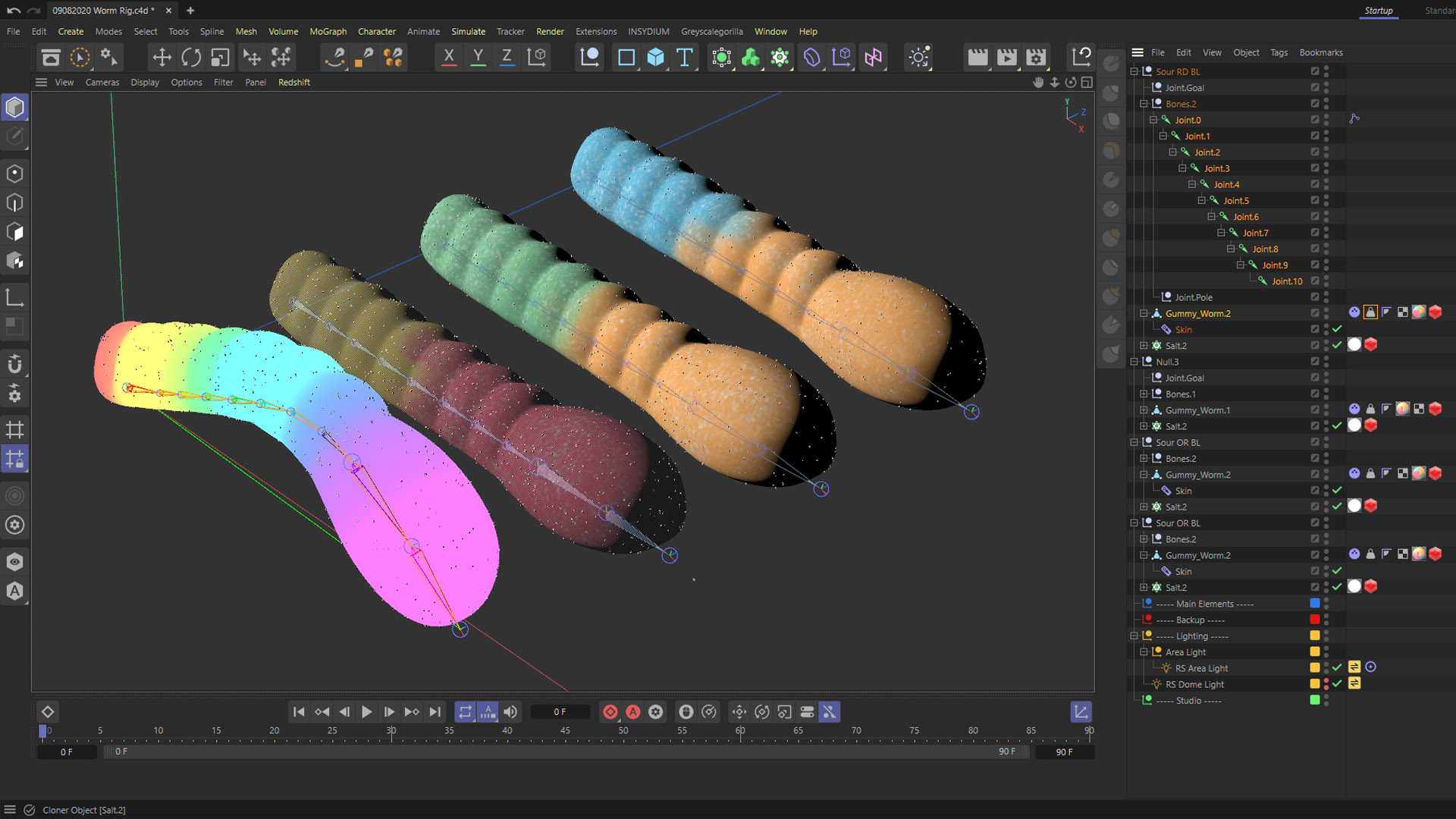
Task: Toggle the RS Dome Light enable checkmark
Action: coord(1337,684)
